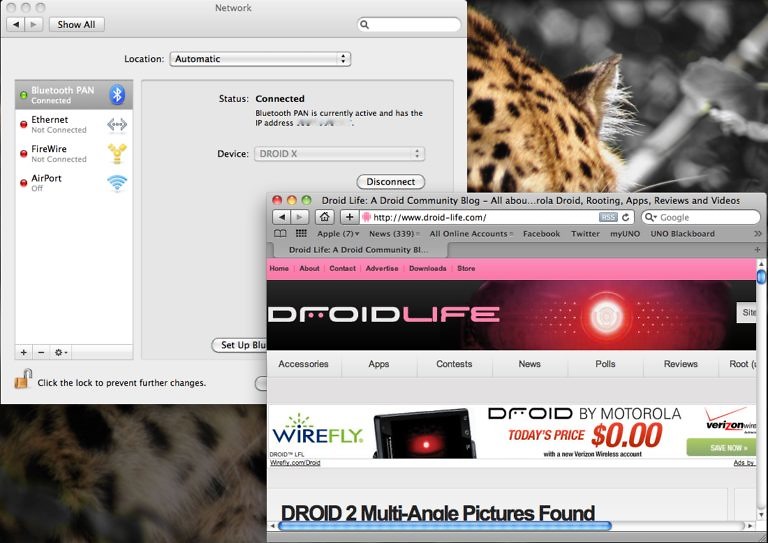
Task: Click the lock icon to prevent changes
Action: point(22,380)
